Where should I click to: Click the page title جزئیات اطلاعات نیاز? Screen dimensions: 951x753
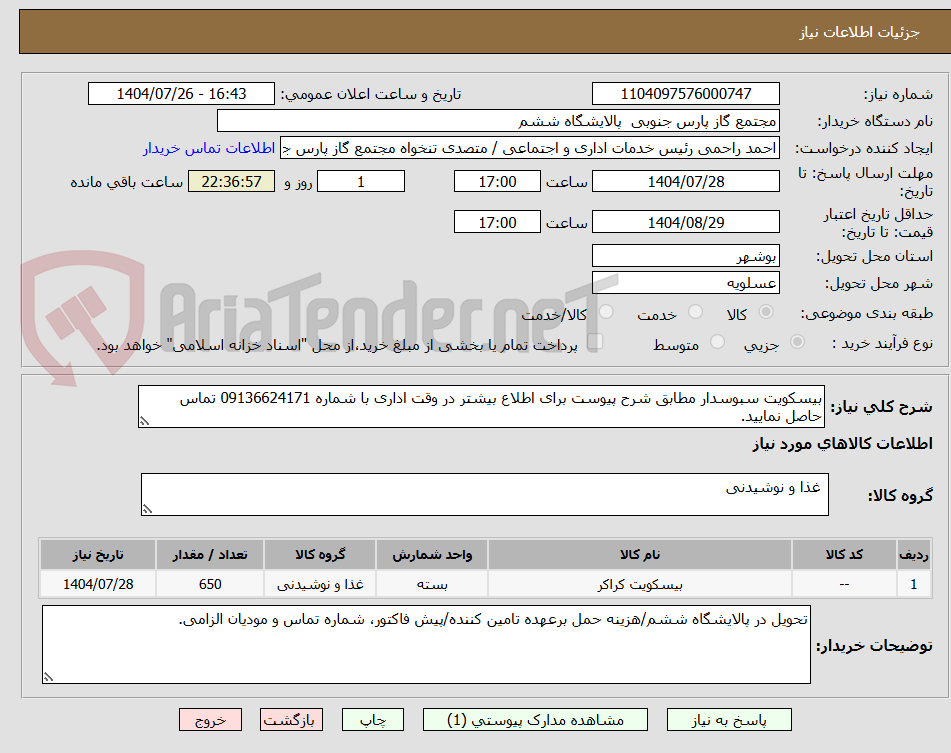tap(859, 32)
